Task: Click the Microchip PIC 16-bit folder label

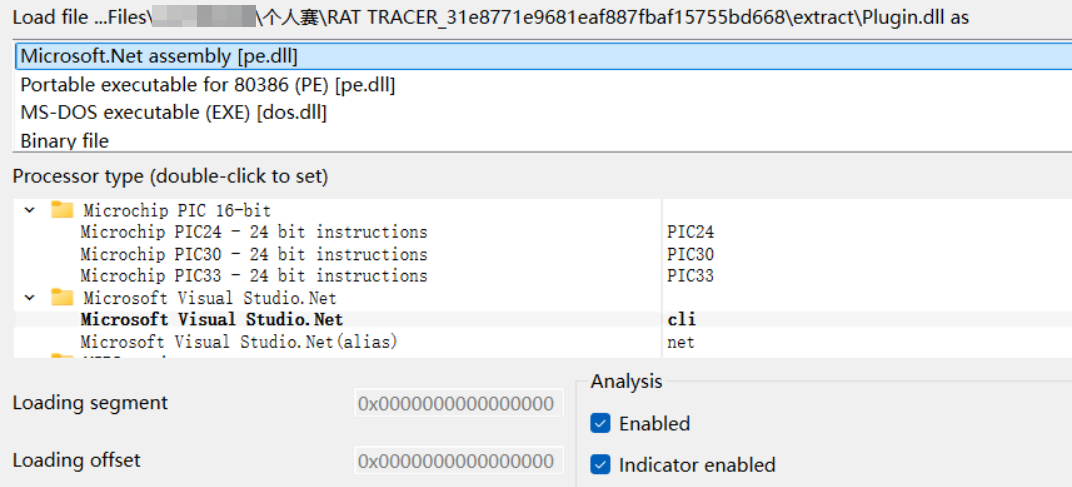Action: coord(177,210)
